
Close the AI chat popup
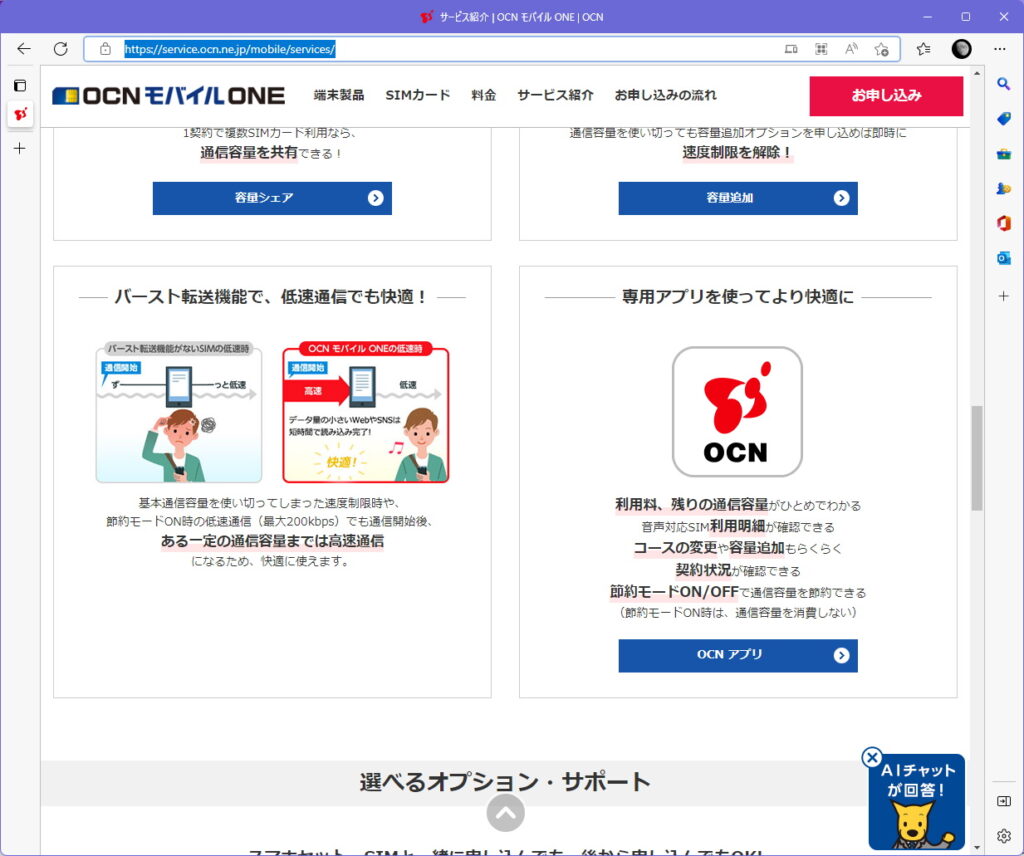coord(872,757)
